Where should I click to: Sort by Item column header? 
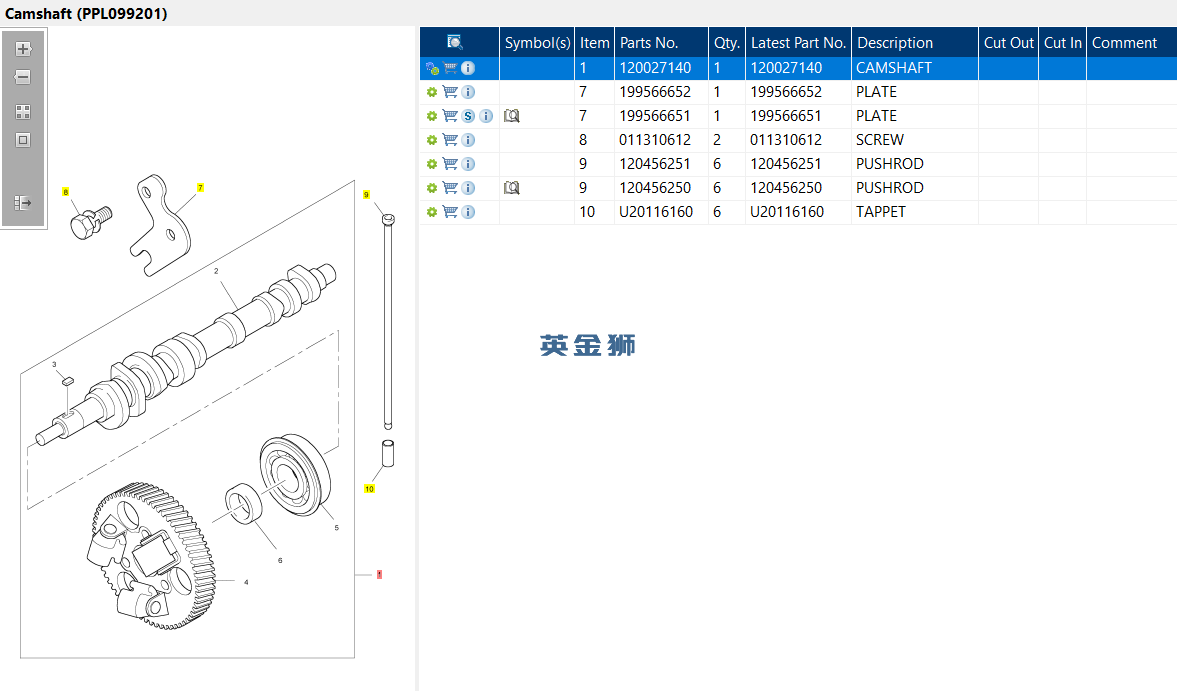click(x=595, y=43)
